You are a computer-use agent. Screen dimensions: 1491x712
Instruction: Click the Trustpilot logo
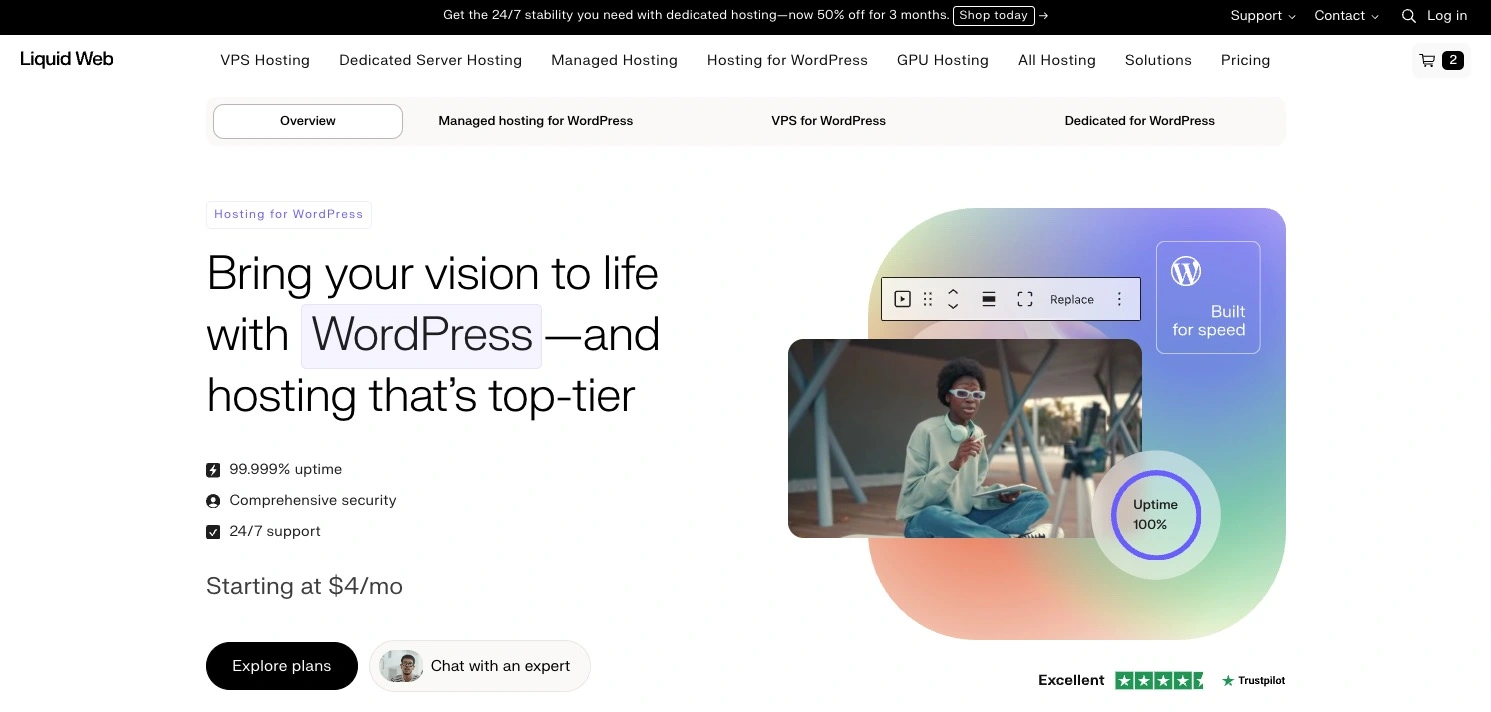[x=1253, y=680]
